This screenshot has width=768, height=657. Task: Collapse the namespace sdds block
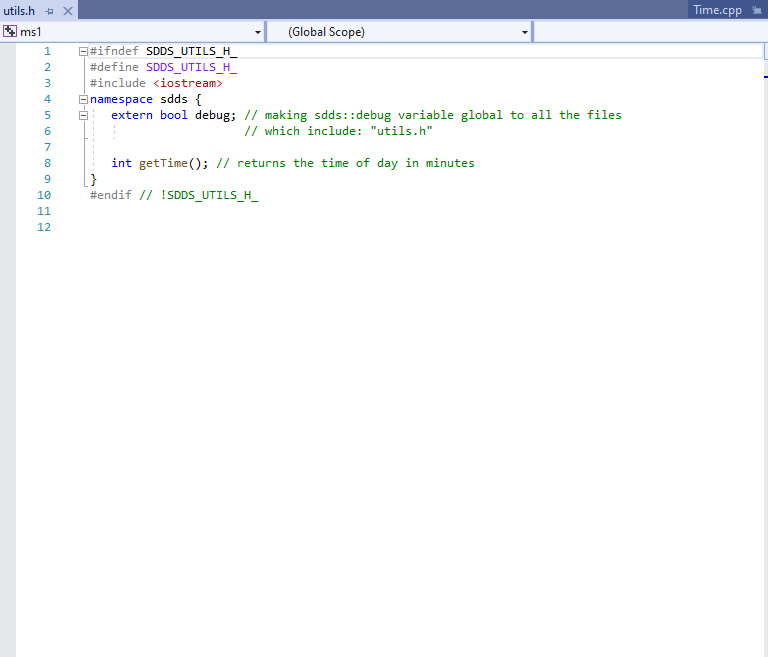point(83,99)
